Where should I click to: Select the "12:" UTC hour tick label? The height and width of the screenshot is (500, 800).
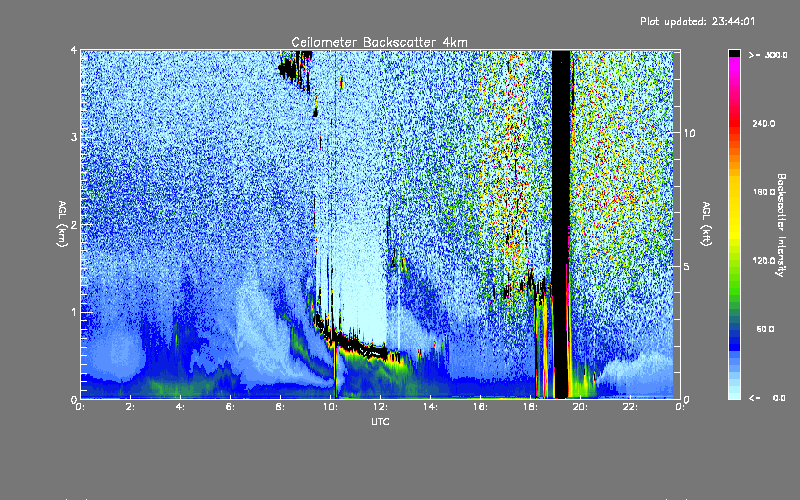click(380, 407)
